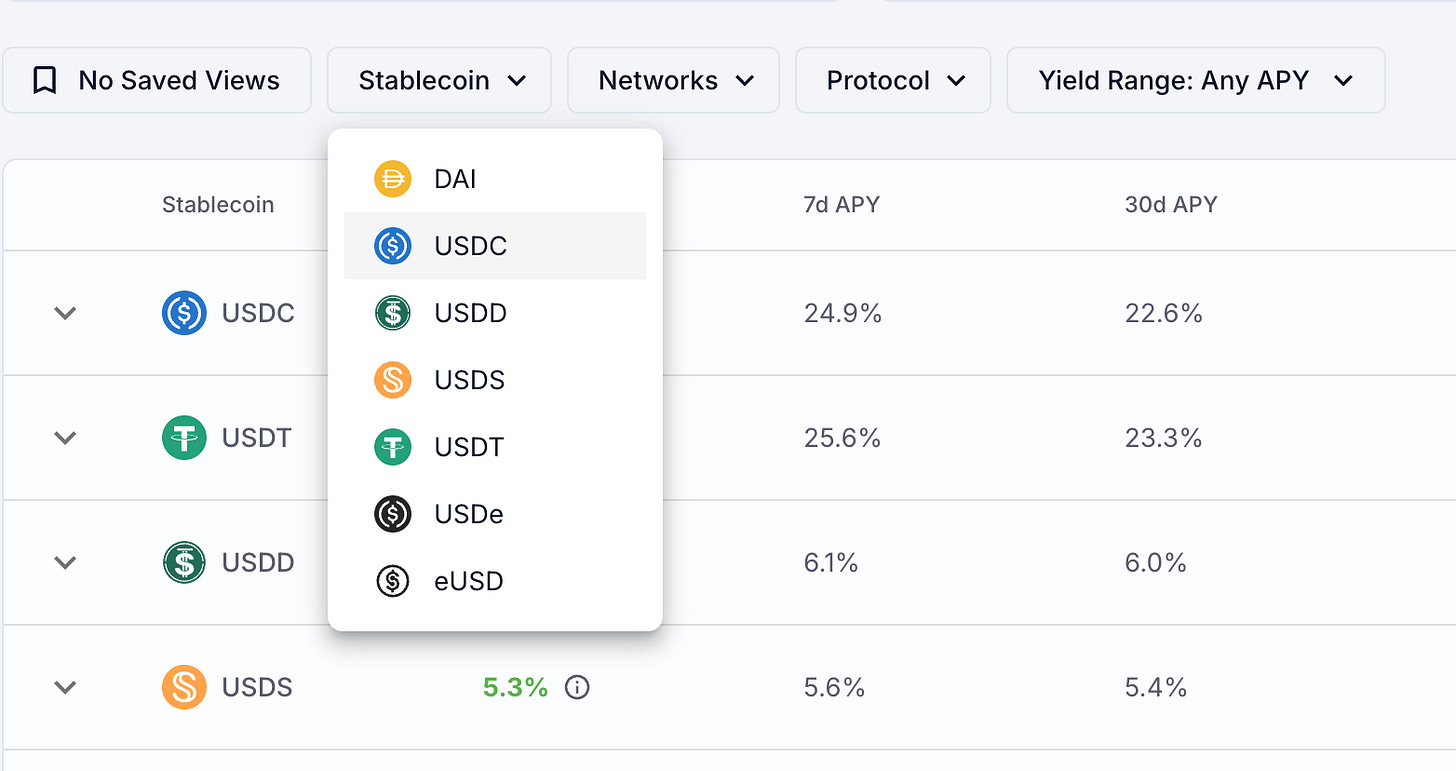Select USDS from the stablecoin menu
The width and height of the screenshot is (1456, 771).
tap(495, 380)
